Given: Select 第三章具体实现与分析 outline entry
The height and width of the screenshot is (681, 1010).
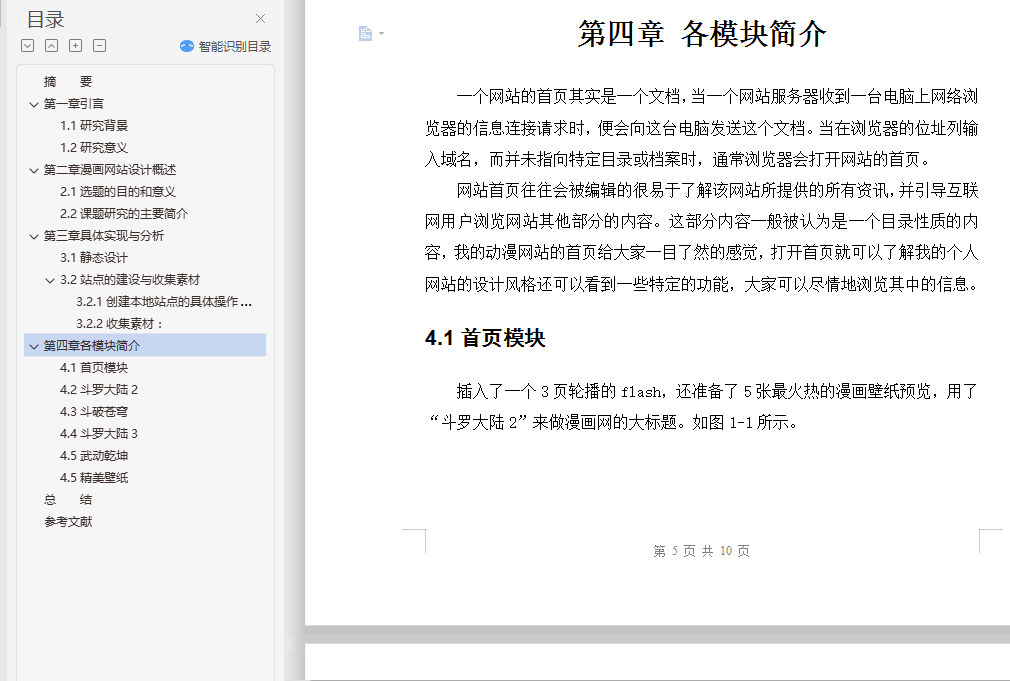Looking at the screenshot, I should coord(104,236).
